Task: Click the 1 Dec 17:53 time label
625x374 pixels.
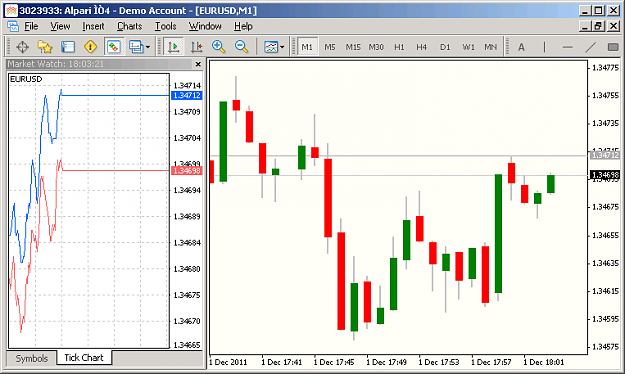Action: (439, 362)
